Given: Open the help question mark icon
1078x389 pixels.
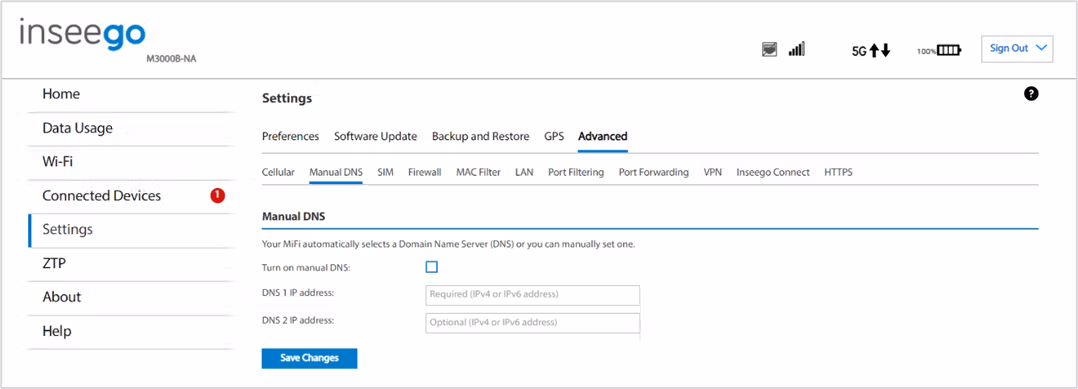Looking at the screenshot, I should click(1031, 94).
